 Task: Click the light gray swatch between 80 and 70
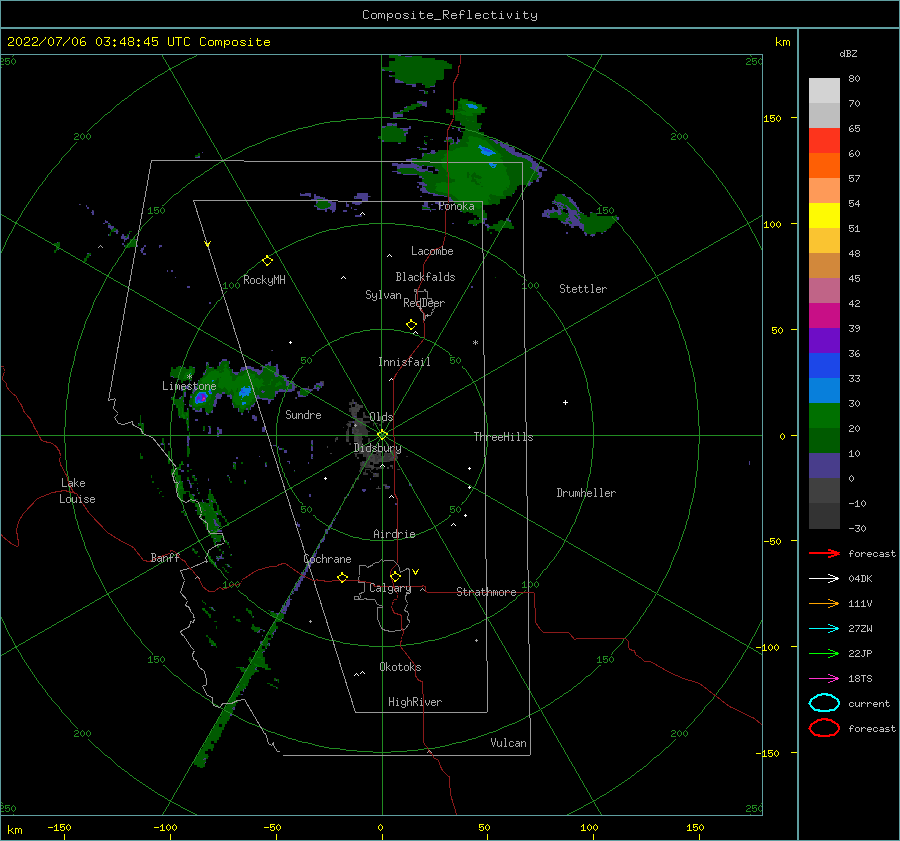click(x=824, y=91)
